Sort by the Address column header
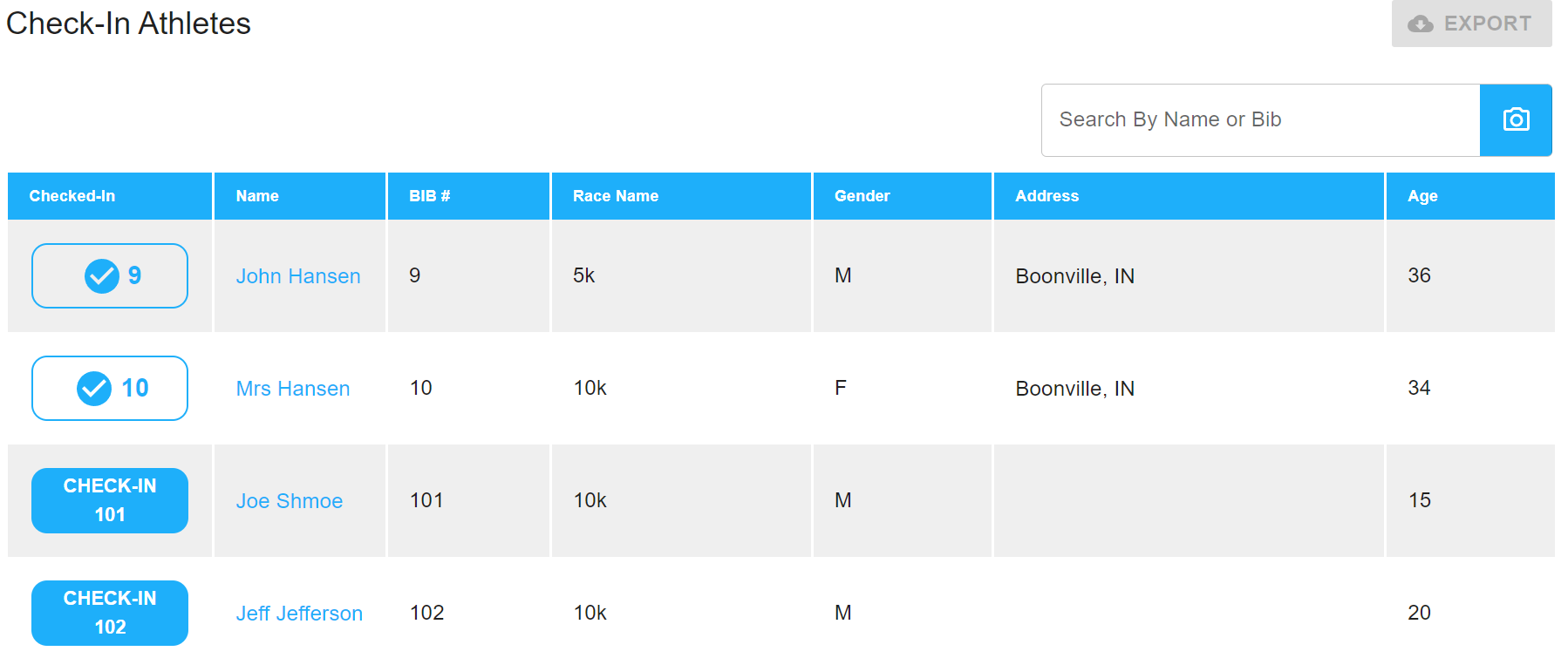The width and height of the screenshot is (1568, 658). (x=1046, y=196)
